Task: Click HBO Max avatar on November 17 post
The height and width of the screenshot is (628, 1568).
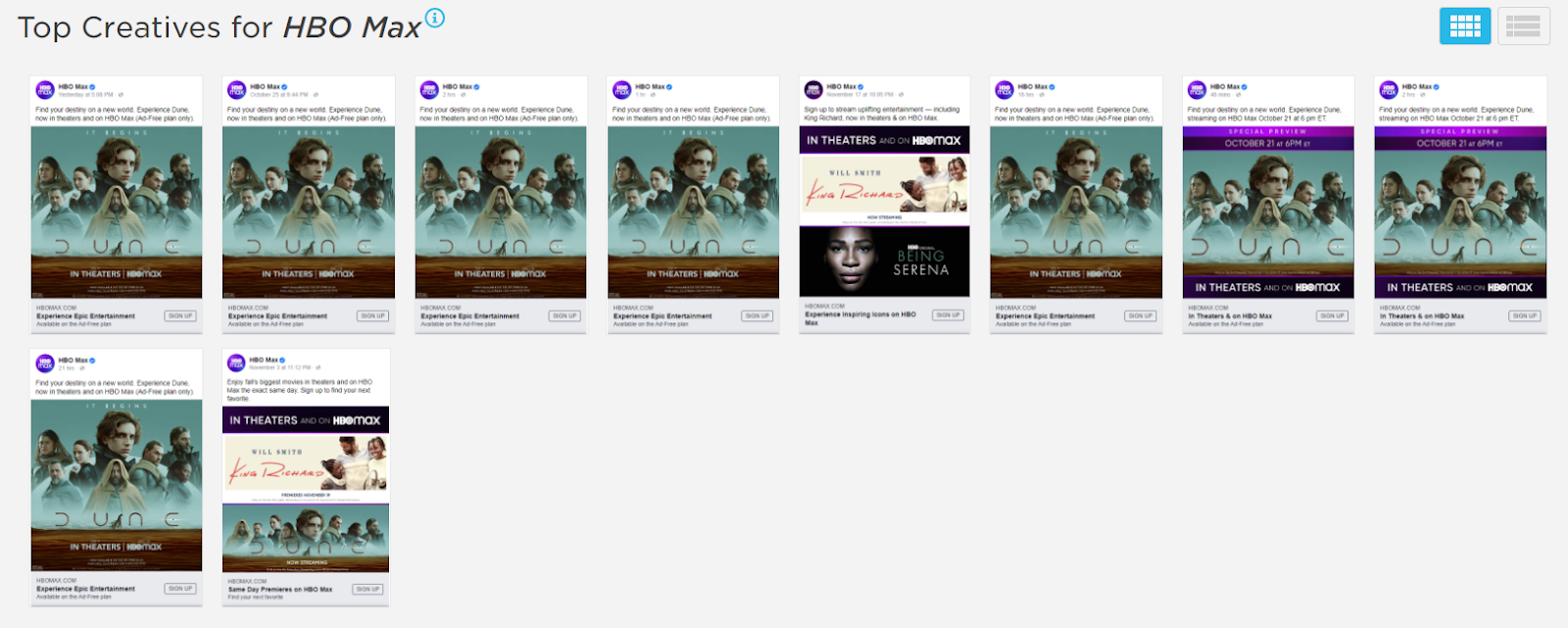Action: (813, 90)
